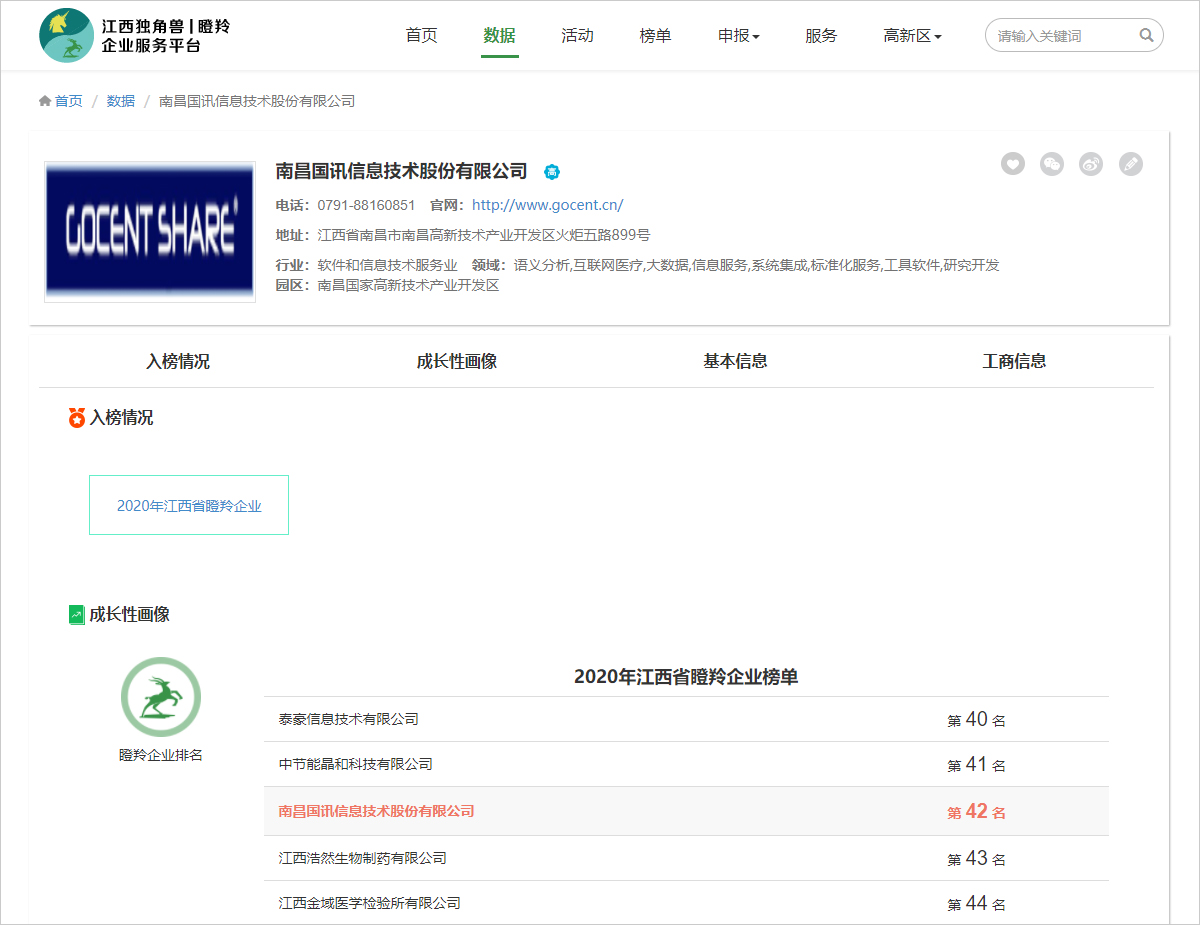Open 2020年江西省瞪羚企业 list button

tap(189, 505)
